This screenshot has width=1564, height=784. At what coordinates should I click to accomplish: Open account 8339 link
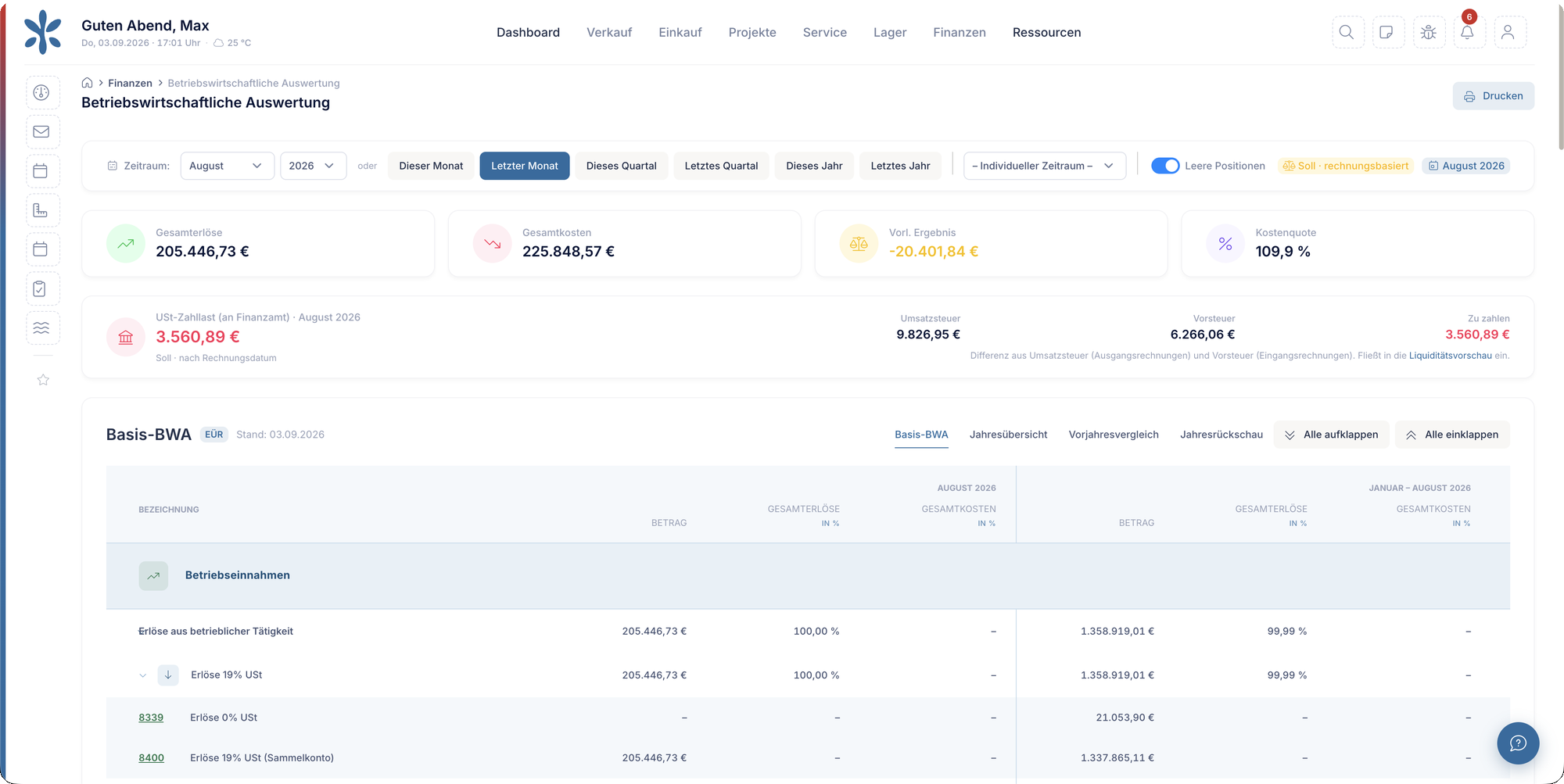click(x=151, y=718)
